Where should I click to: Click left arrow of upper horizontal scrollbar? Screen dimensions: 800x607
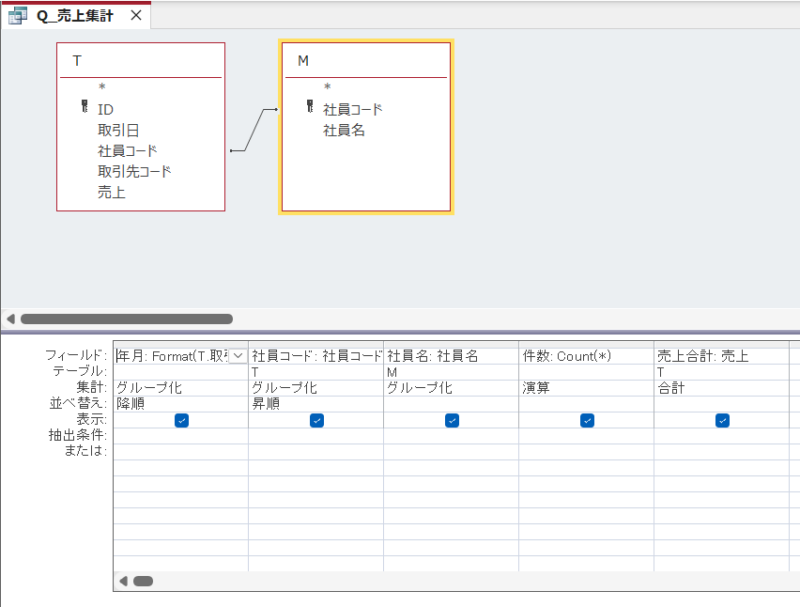pyautogui.click(x=10, y=319)
